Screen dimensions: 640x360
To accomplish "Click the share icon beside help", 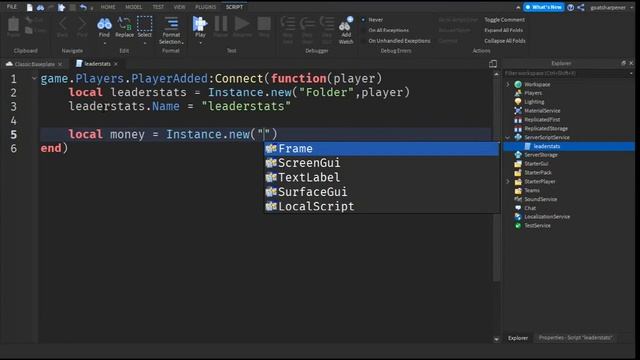I will point(581,7).
